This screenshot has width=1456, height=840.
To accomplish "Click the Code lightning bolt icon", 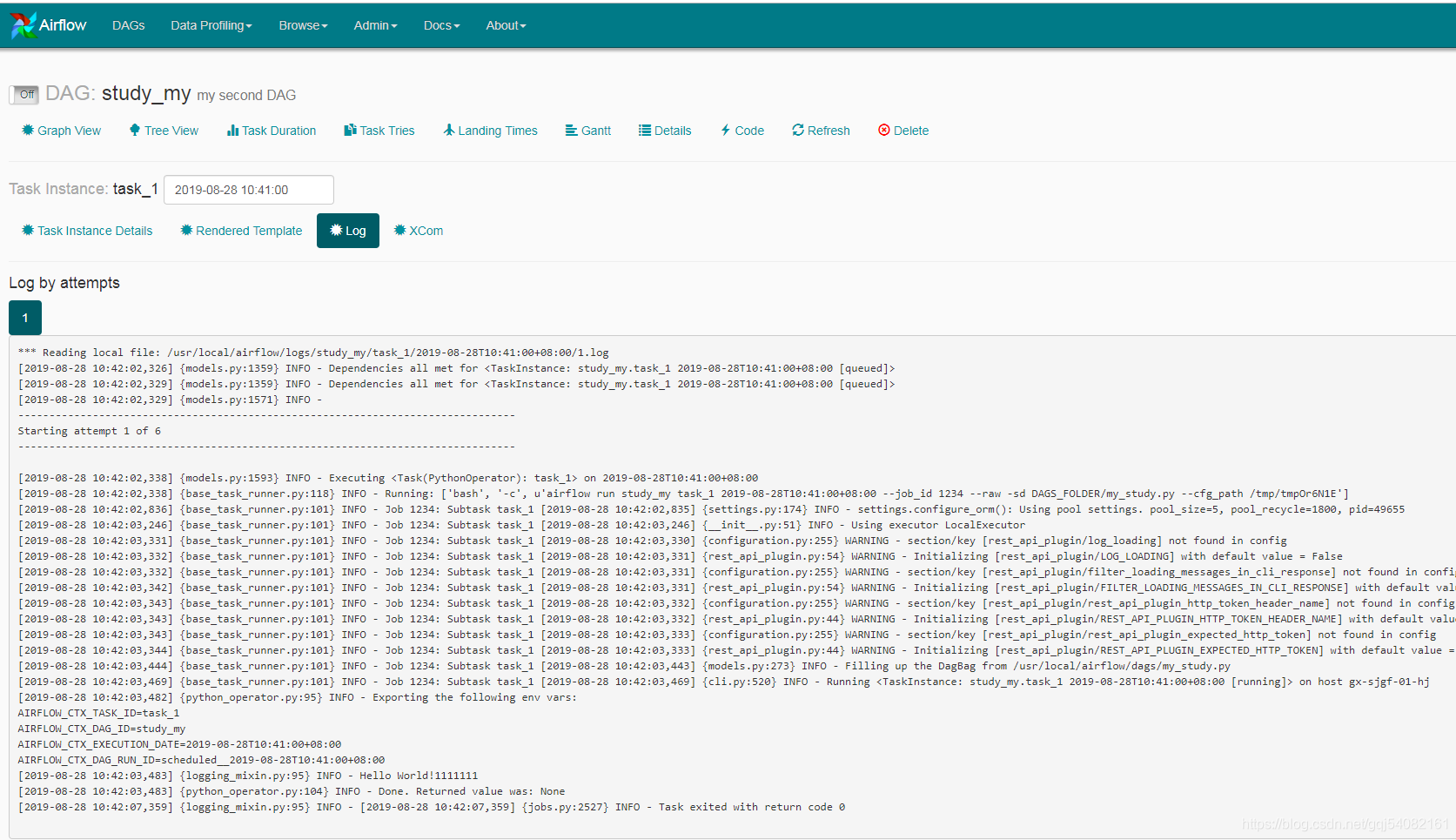I will pos(725,130).
